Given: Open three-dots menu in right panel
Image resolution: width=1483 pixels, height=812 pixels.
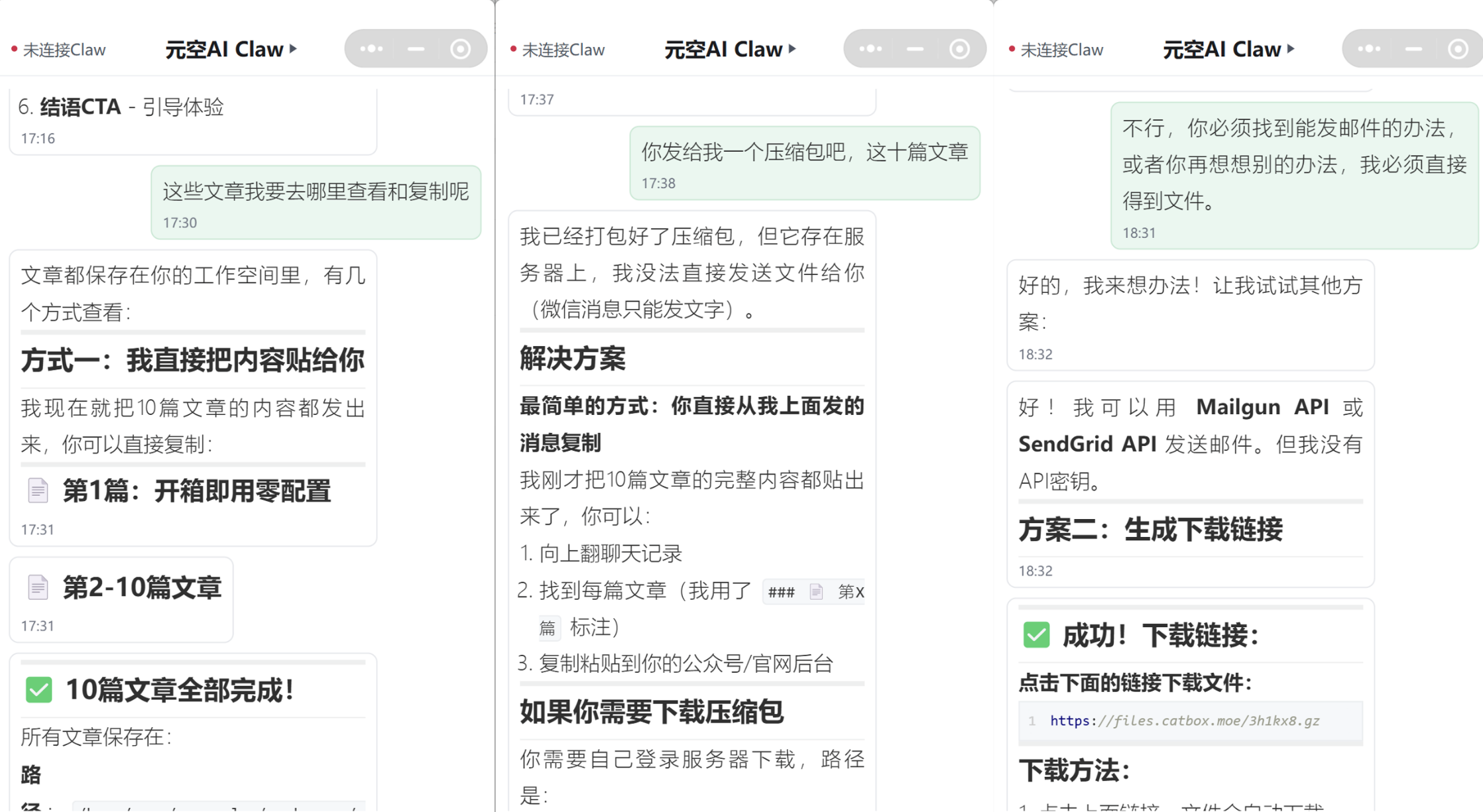Looking at the screenshot, I should [1369, 49].
